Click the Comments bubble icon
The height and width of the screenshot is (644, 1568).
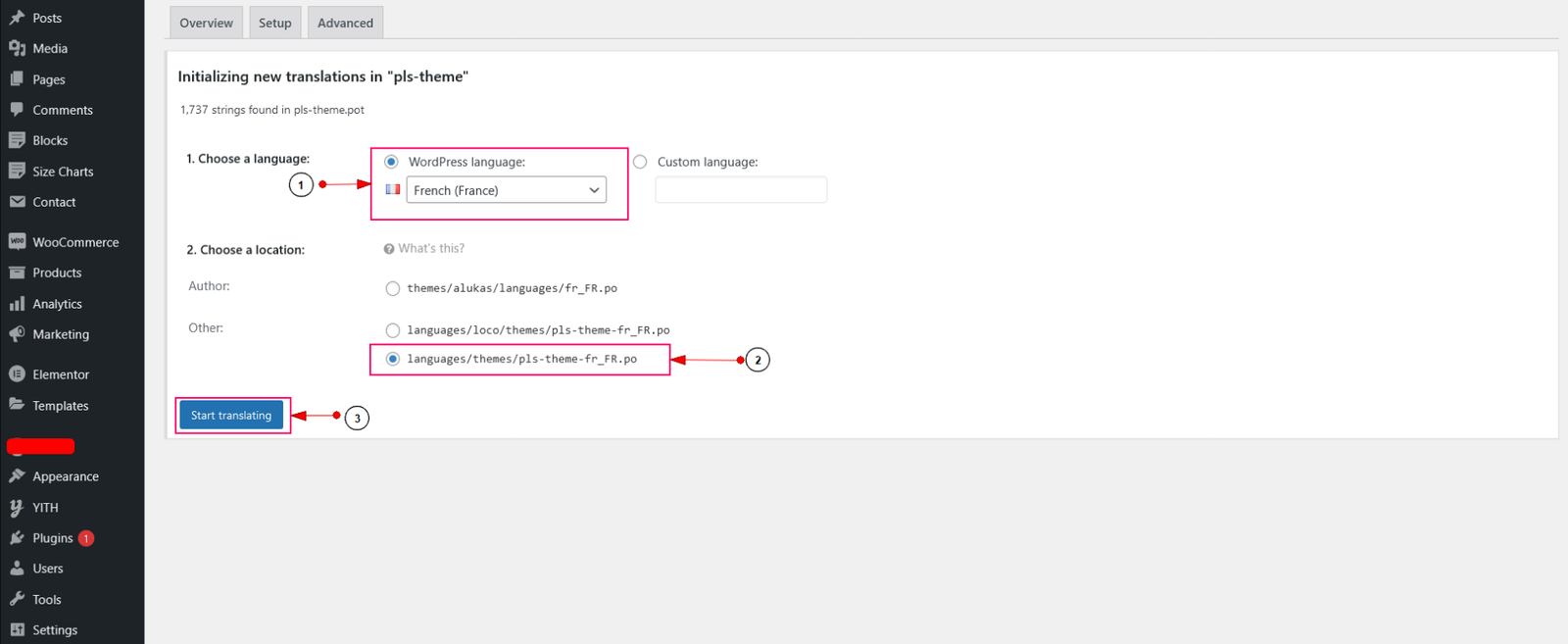coord(17,110)
